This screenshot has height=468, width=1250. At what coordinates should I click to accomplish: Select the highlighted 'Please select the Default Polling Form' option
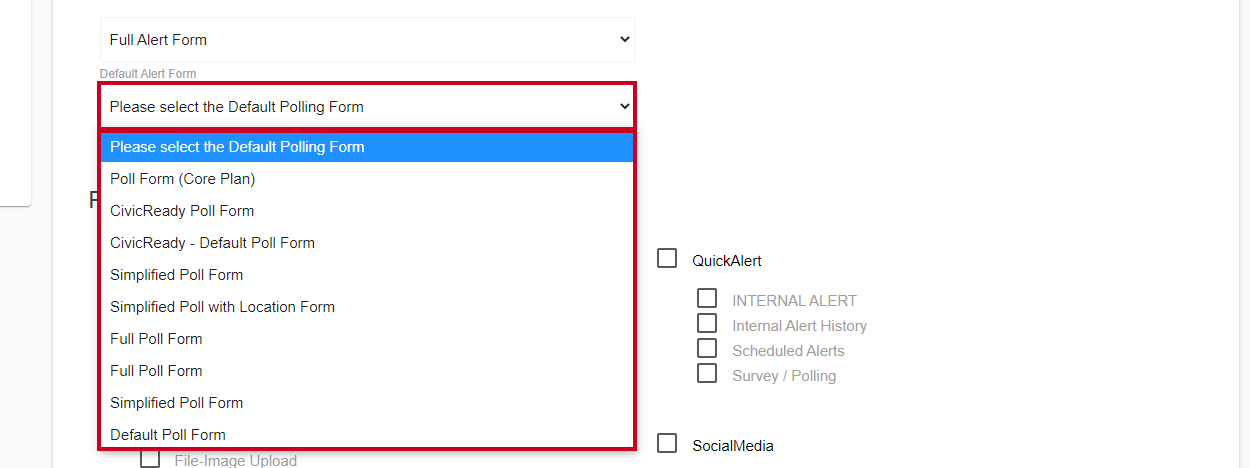pos(367,147)
